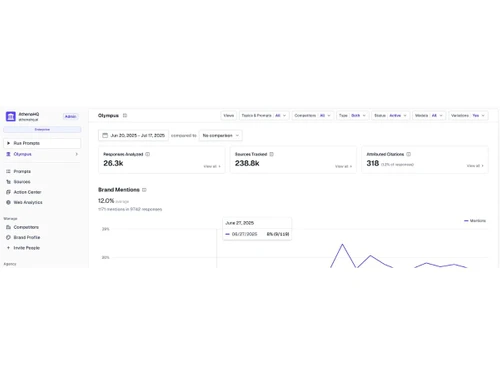Screen dimensions: 500x375
Task: Click the Sources sidebar icon
Action: [x=8, y=182]
